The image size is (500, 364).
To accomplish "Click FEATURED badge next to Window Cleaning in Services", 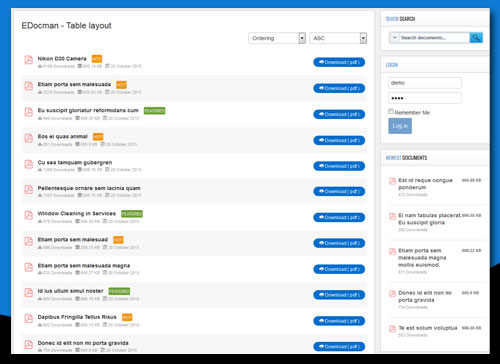I will (x=132, y=214).
